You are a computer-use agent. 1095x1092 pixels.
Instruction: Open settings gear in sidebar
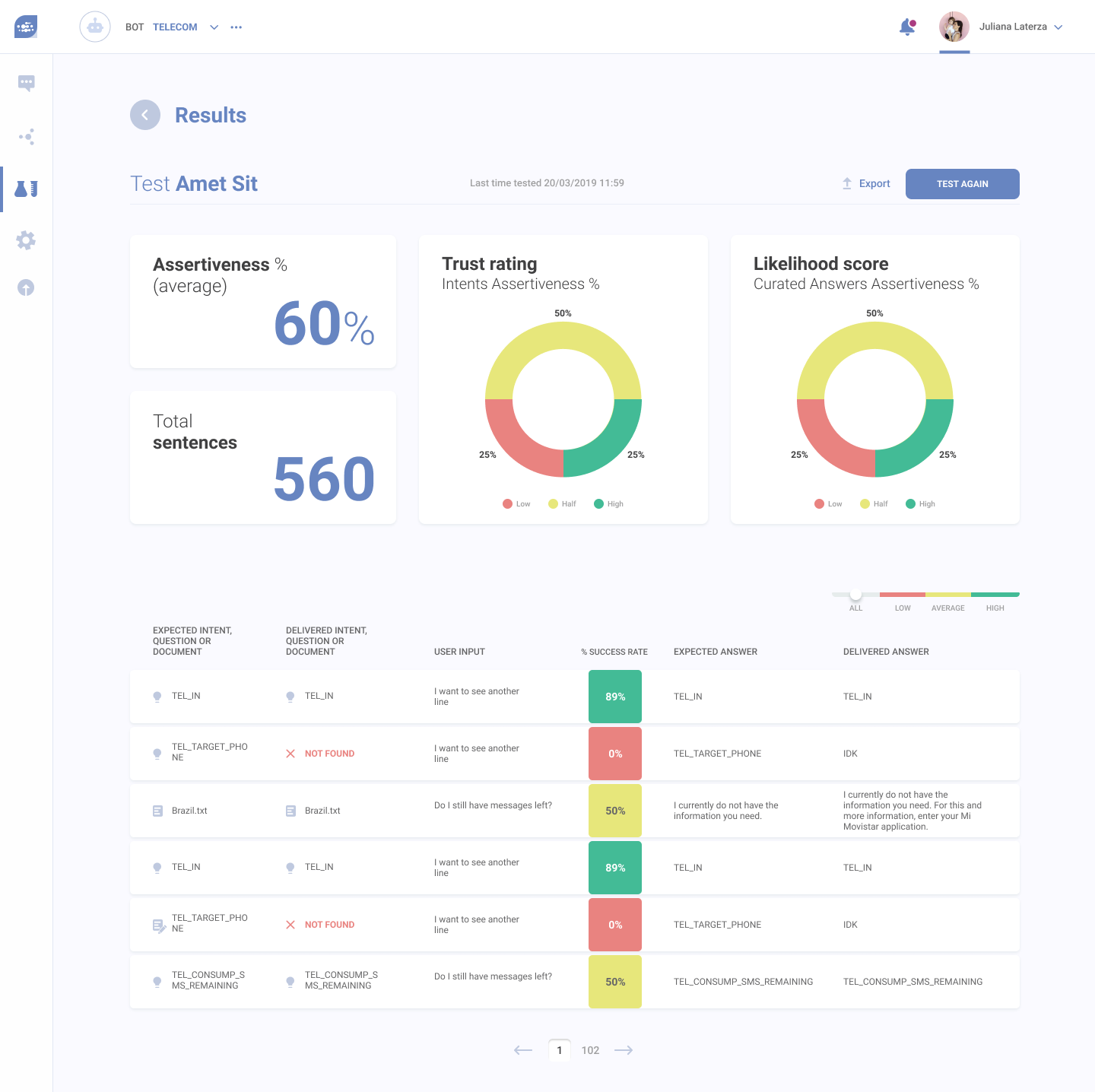pyautogui.click(x=26, y=240)
